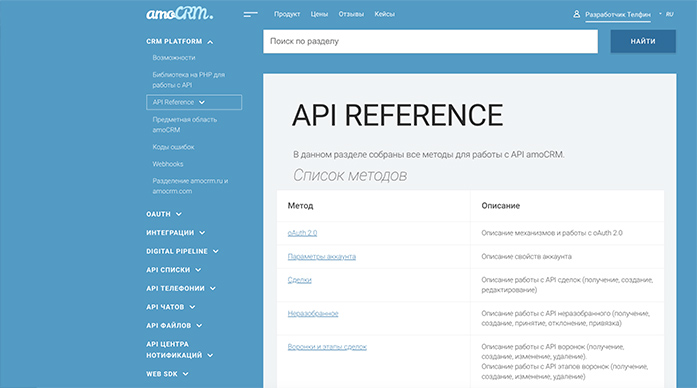697x388 pixels.
Task: Collapse the CRM PLATFORM section
Action: (180, 41)
